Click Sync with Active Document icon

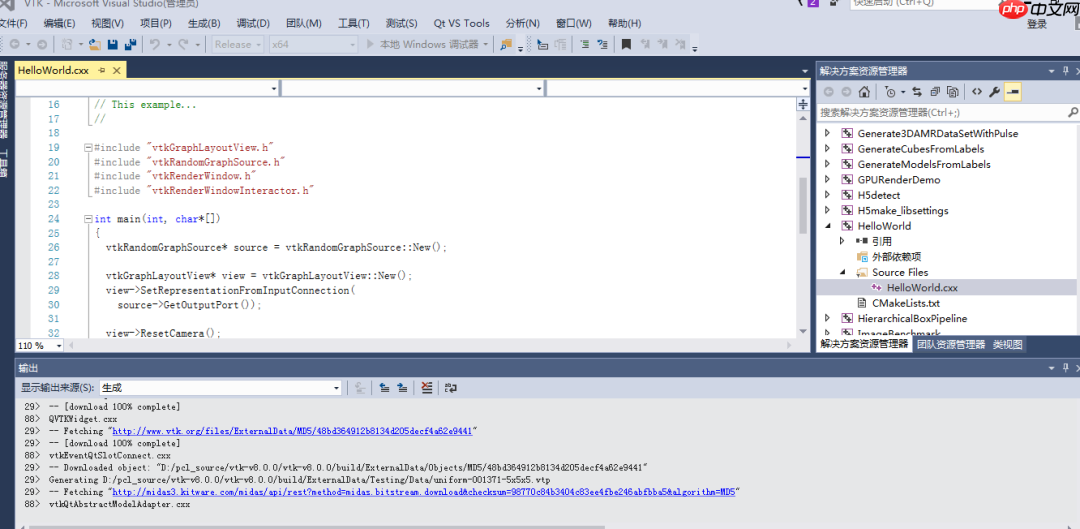click(916, 91)
